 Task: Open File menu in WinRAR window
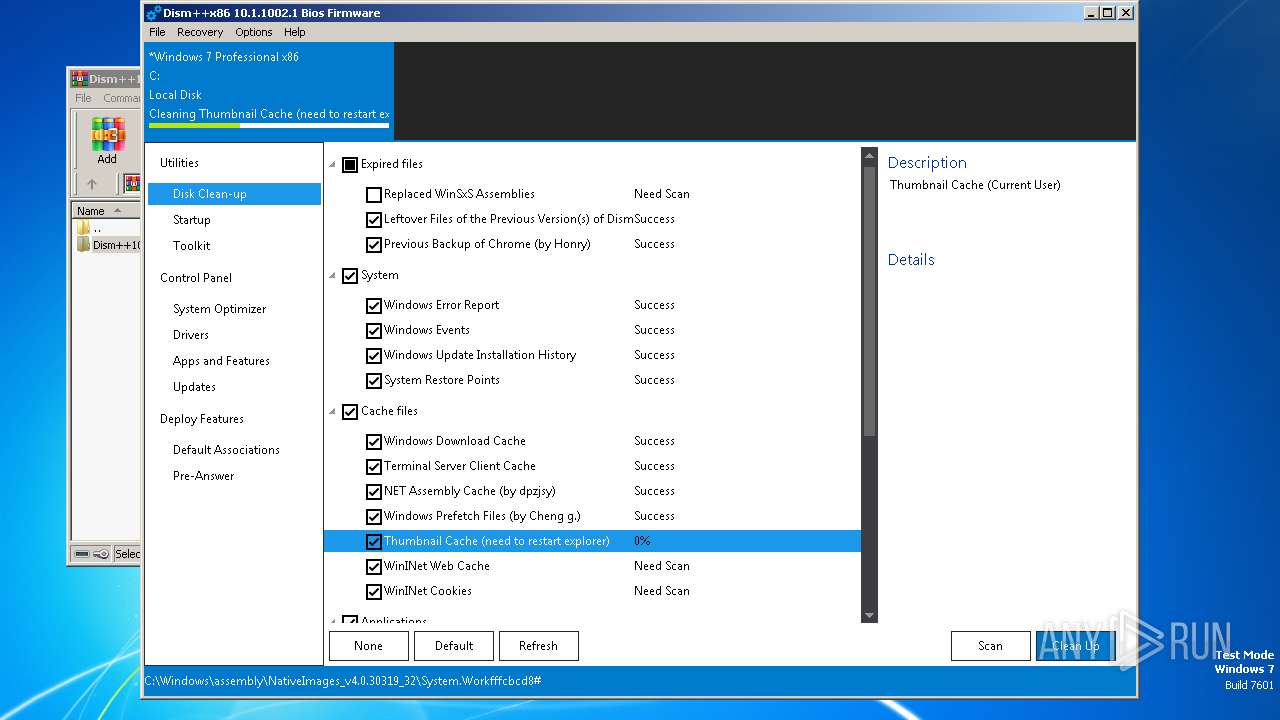point(83,98)
